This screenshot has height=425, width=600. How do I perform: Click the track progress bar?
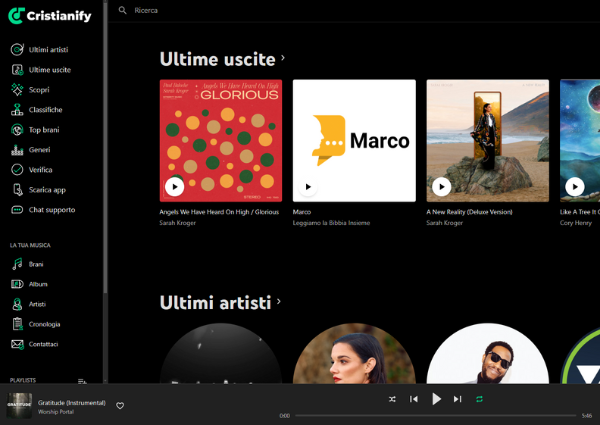(x=435, y=415)
